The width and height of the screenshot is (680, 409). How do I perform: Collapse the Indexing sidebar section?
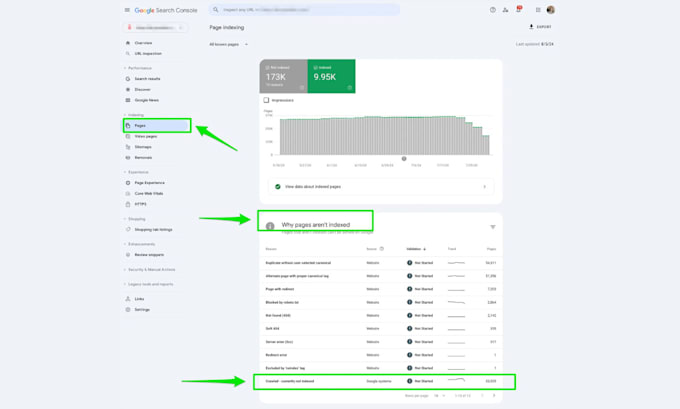tap(134, 115)
